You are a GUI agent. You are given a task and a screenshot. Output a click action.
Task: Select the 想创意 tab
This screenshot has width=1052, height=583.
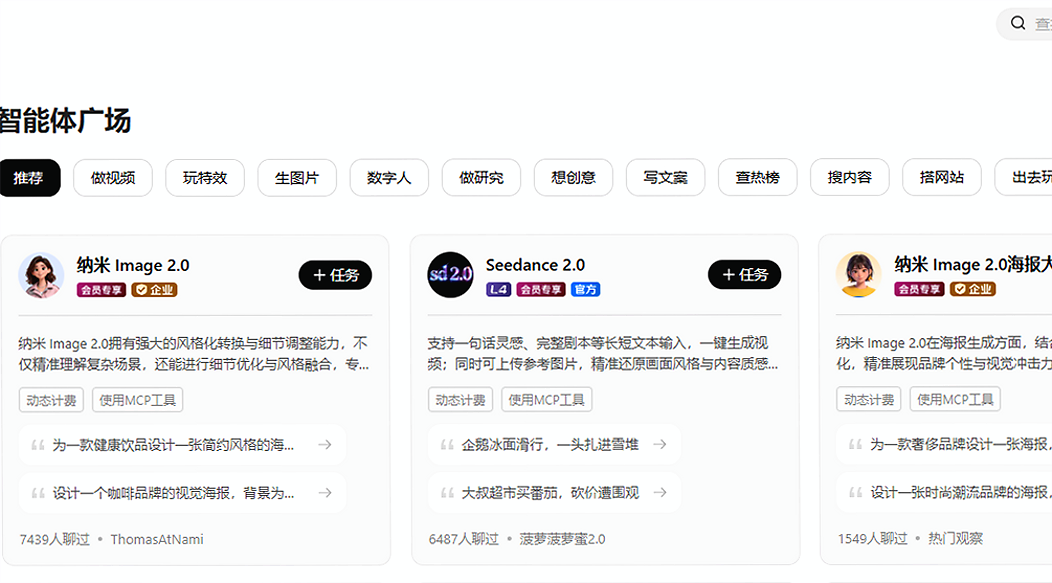click(573, 178)
